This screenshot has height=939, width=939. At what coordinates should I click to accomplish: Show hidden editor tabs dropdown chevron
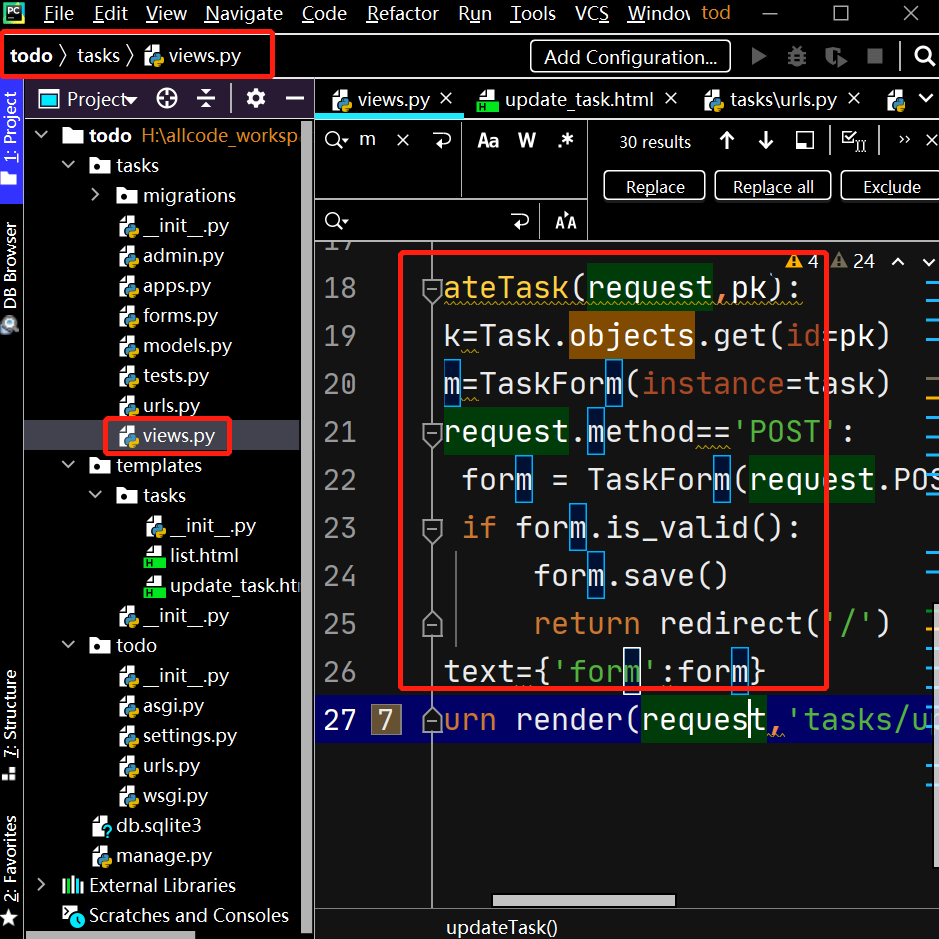(926, 98)
